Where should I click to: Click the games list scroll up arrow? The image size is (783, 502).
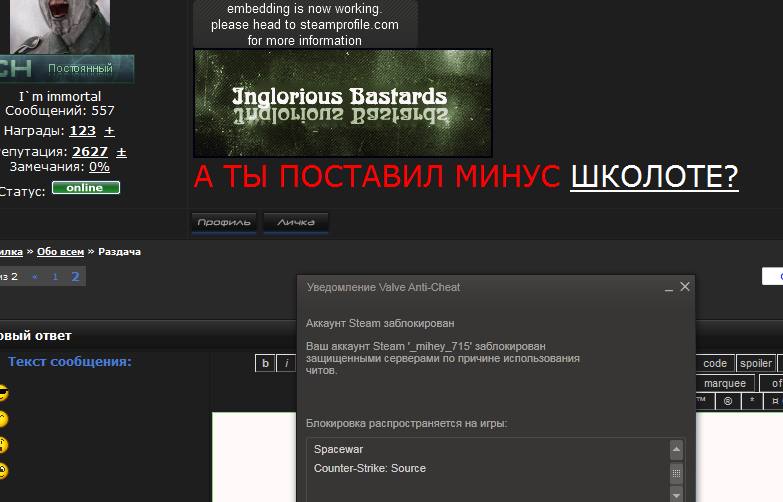(x=676, y=449)
